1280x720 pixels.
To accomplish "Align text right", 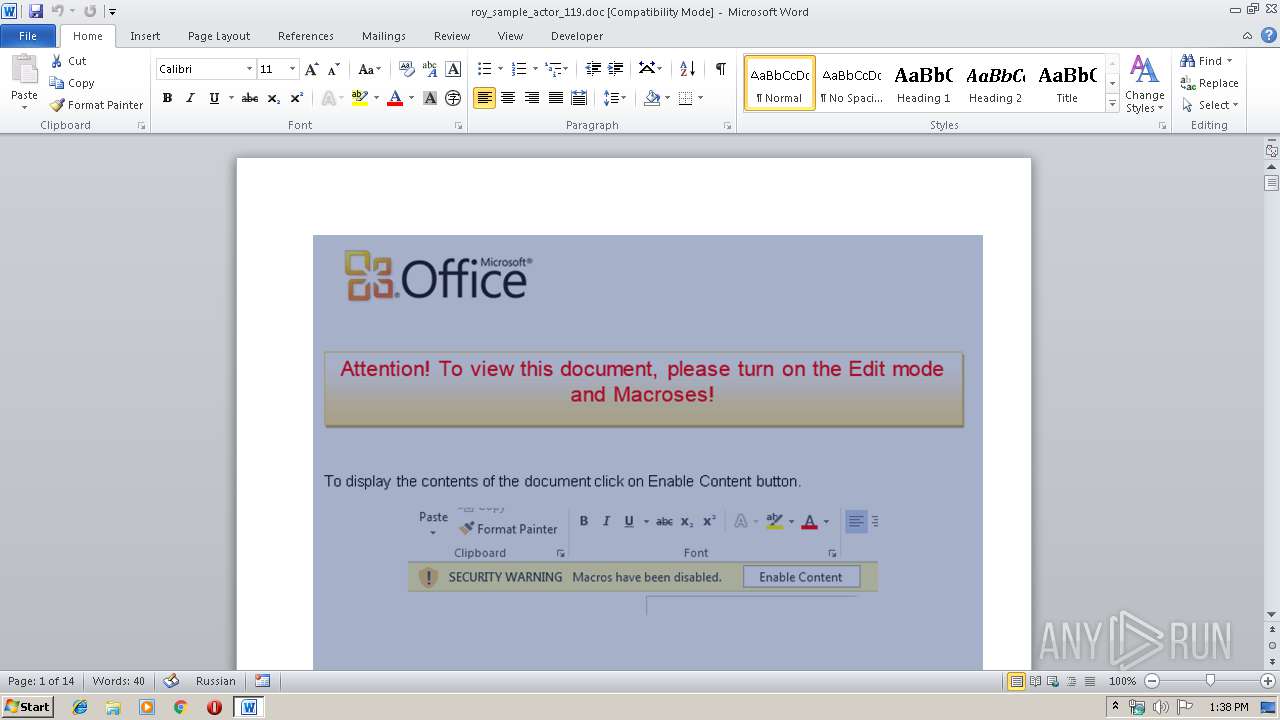I will tap(532, 98).
